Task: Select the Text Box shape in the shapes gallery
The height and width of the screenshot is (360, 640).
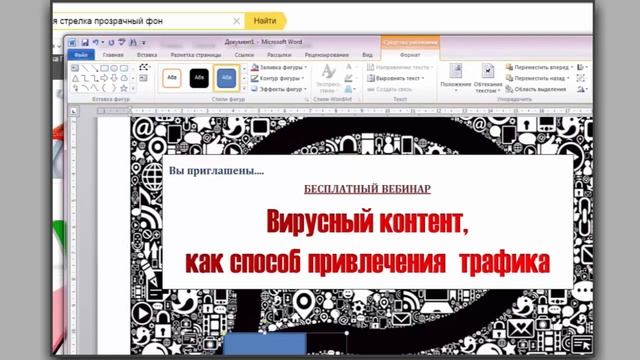Action: point(75,68)
